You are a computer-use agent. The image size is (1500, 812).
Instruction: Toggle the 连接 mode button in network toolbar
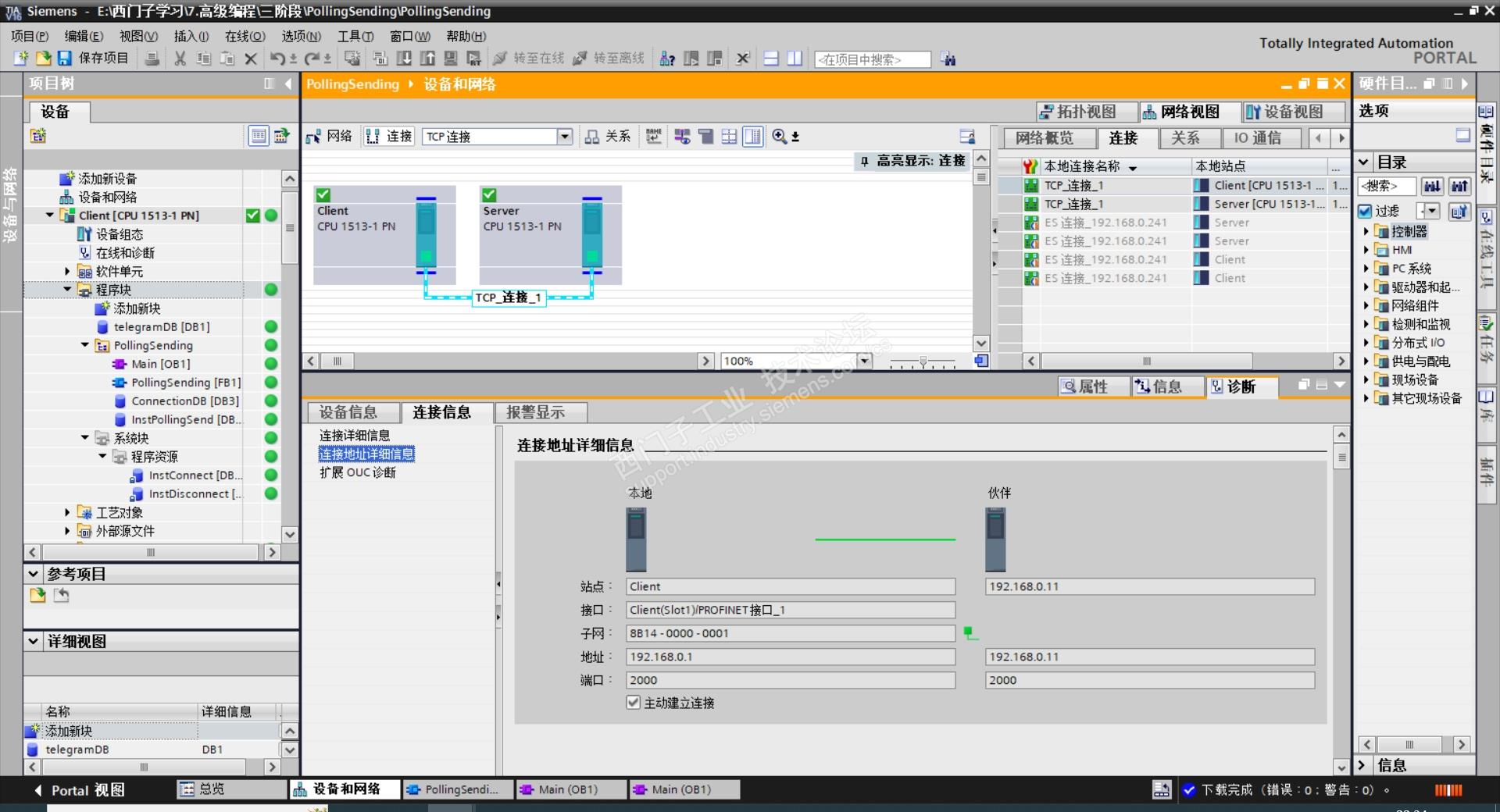click(389, 137)
